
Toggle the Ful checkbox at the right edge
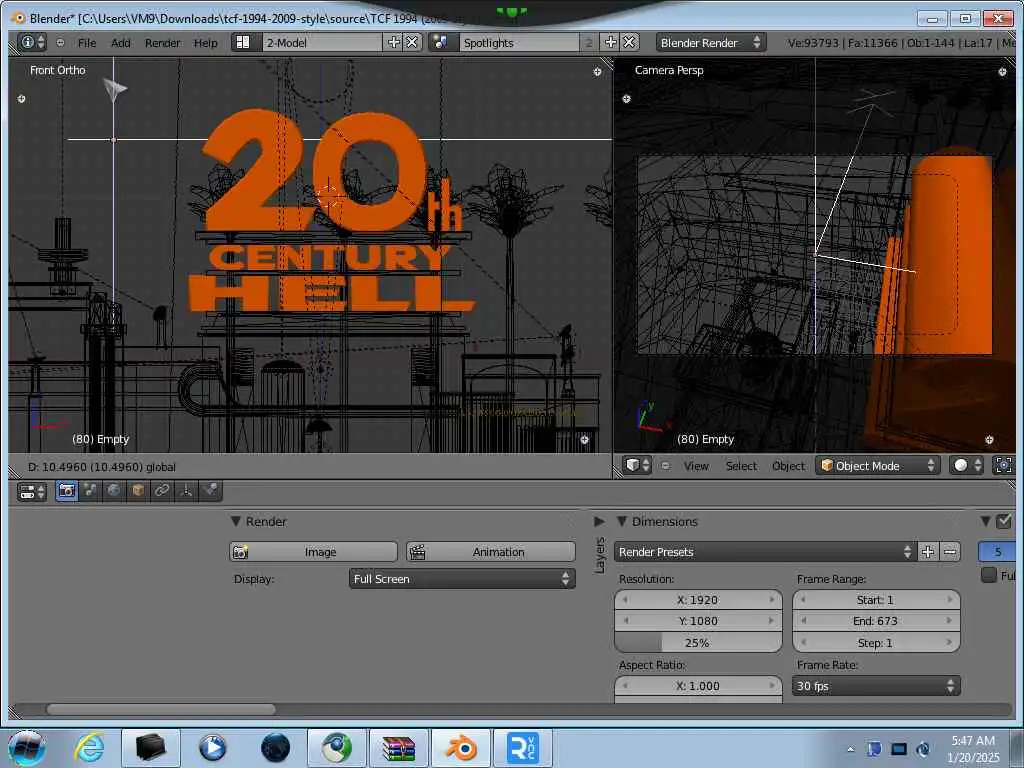click(x=989, y=575)
